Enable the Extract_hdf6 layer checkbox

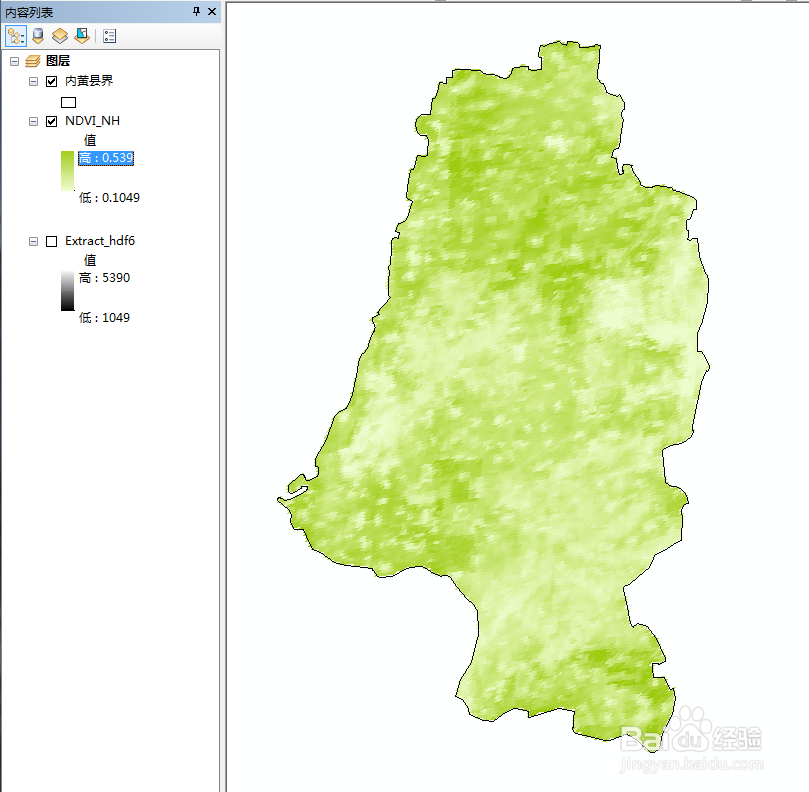[52, 241]
